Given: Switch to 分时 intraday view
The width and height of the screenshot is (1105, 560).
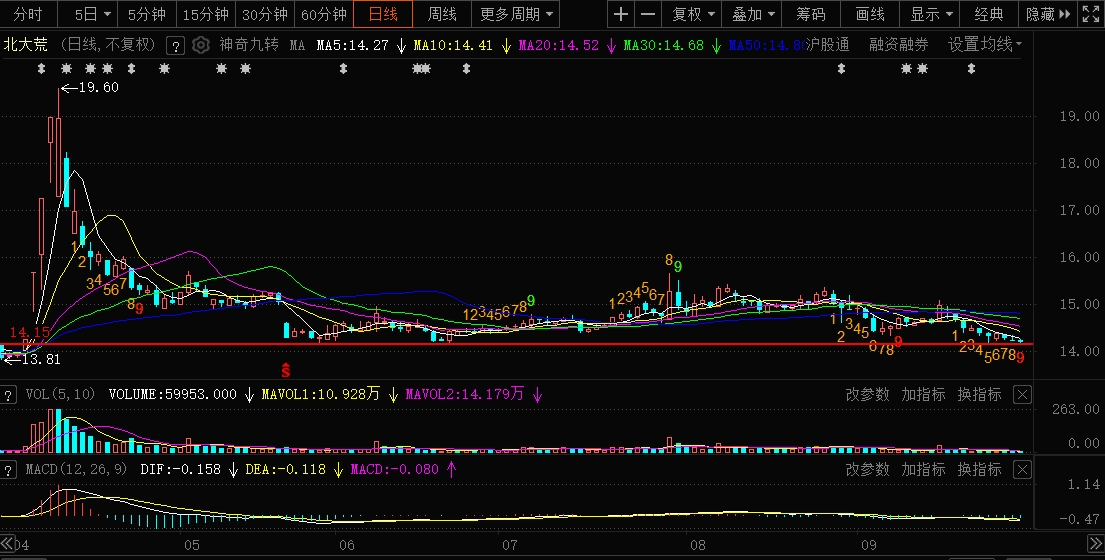Looking at the screenshot, I should (x=27, y=14).
